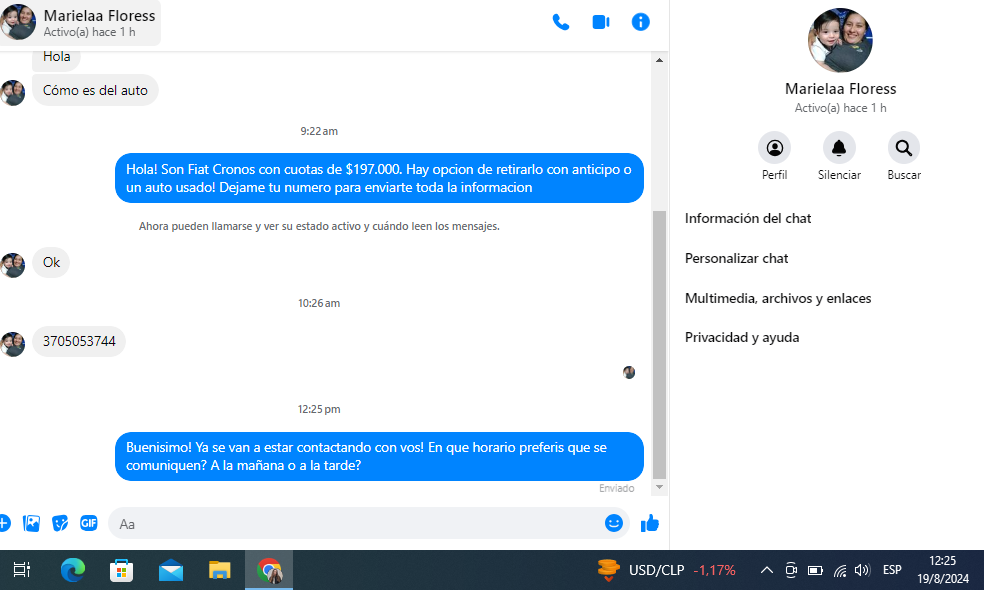The width and height of the screenshot is (984, 590).
Task: Click the small seen-avatar indicator
Action: pos(629,373)
